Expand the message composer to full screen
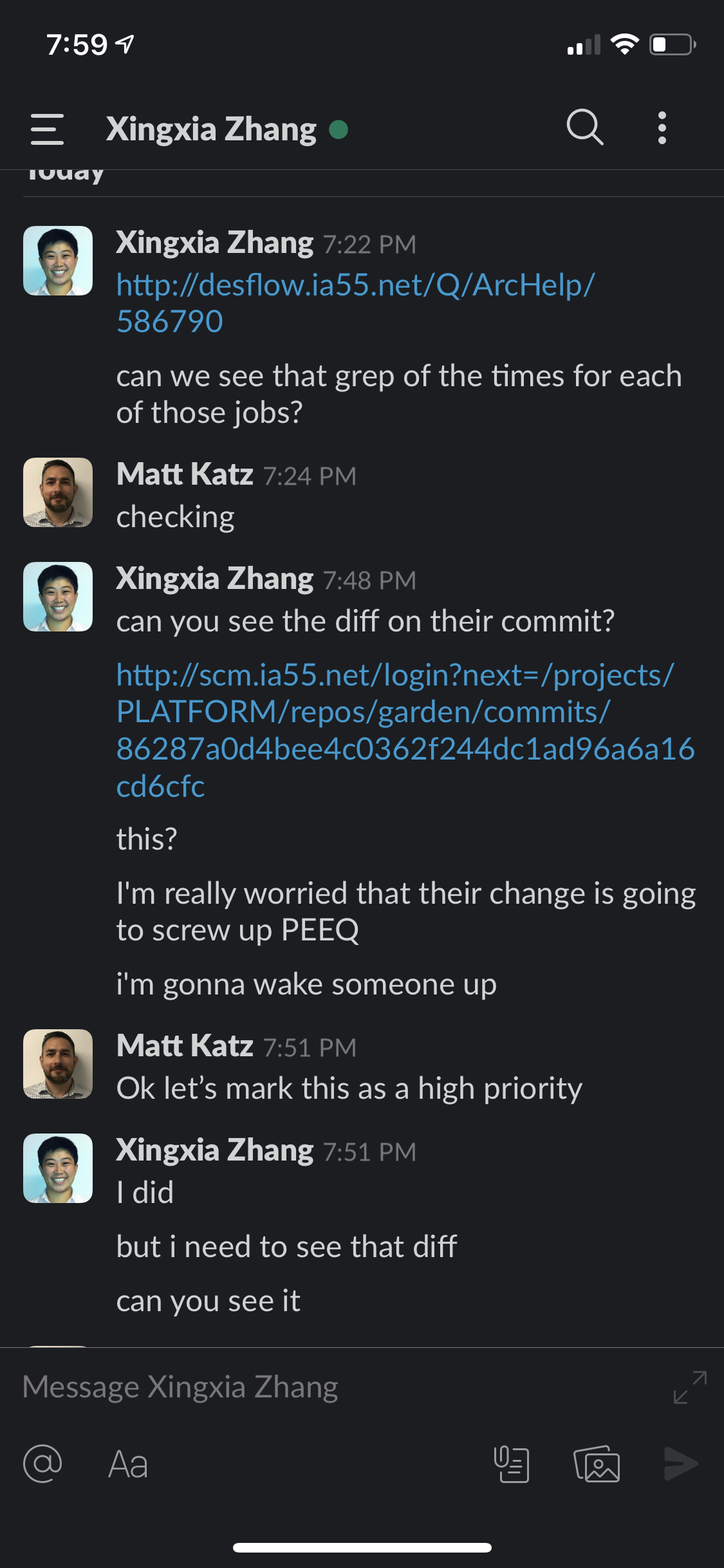 [x=690, y=1387]
